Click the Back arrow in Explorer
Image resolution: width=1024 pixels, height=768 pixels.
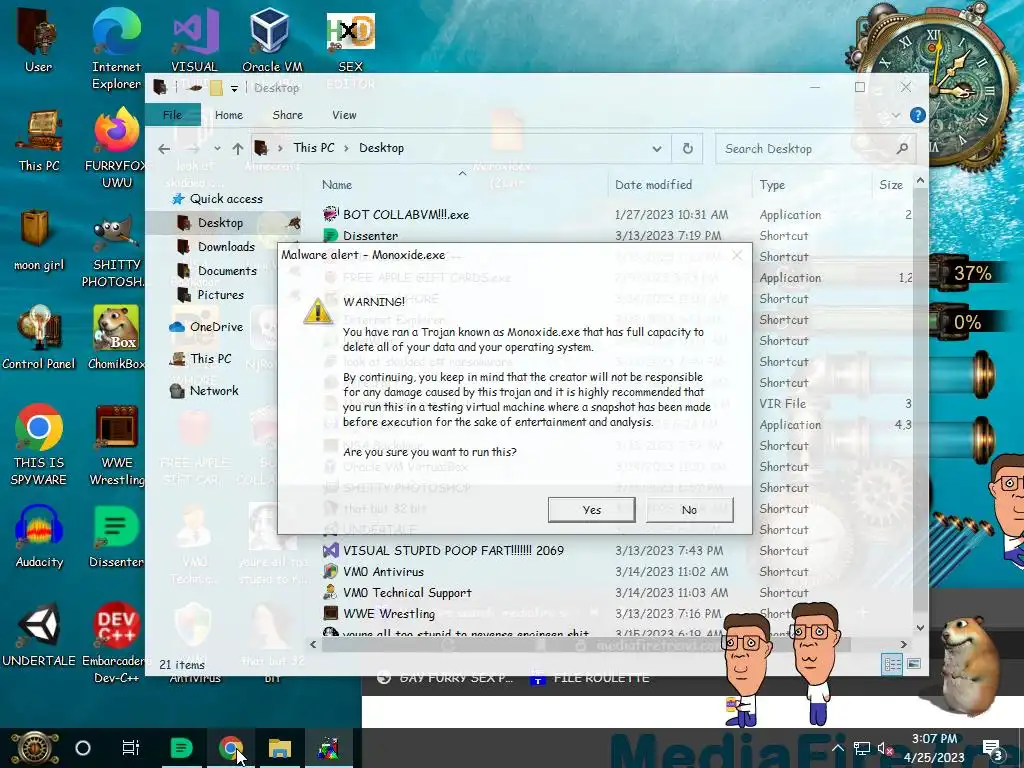tap(164, 149)
